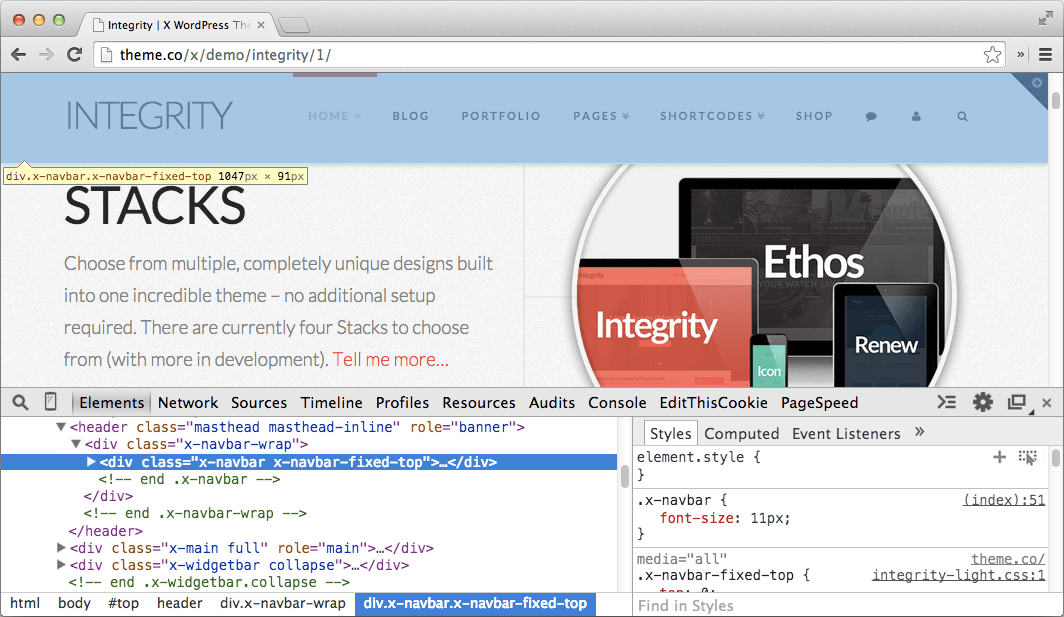Open DevTools settings gear
Screen dimensions: 1064x617
983,403
